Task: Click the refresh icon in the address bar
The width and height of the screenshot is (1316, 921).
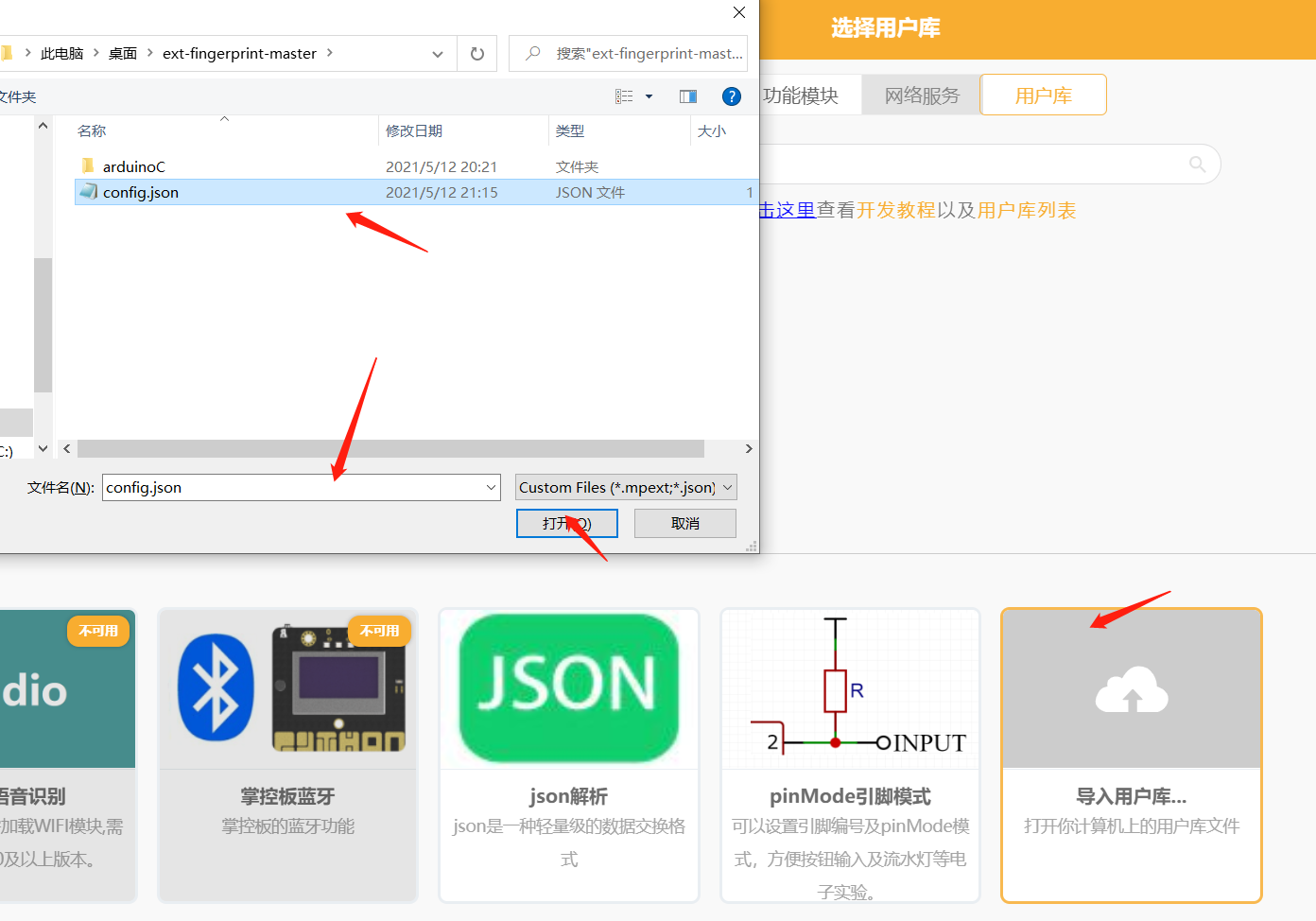Action: pos(476,54)
